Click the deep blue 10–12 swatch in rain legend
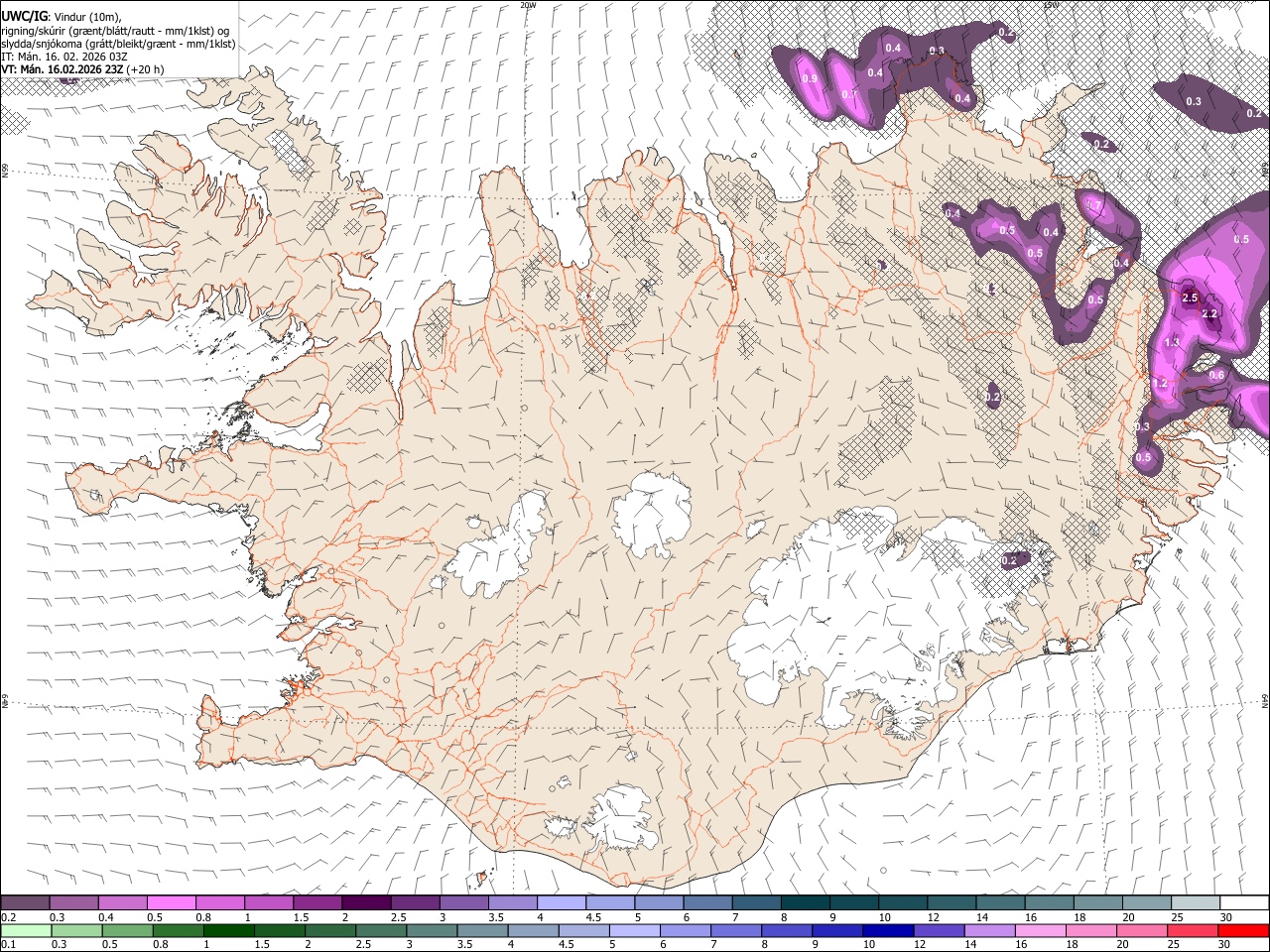 coord(888,930)
